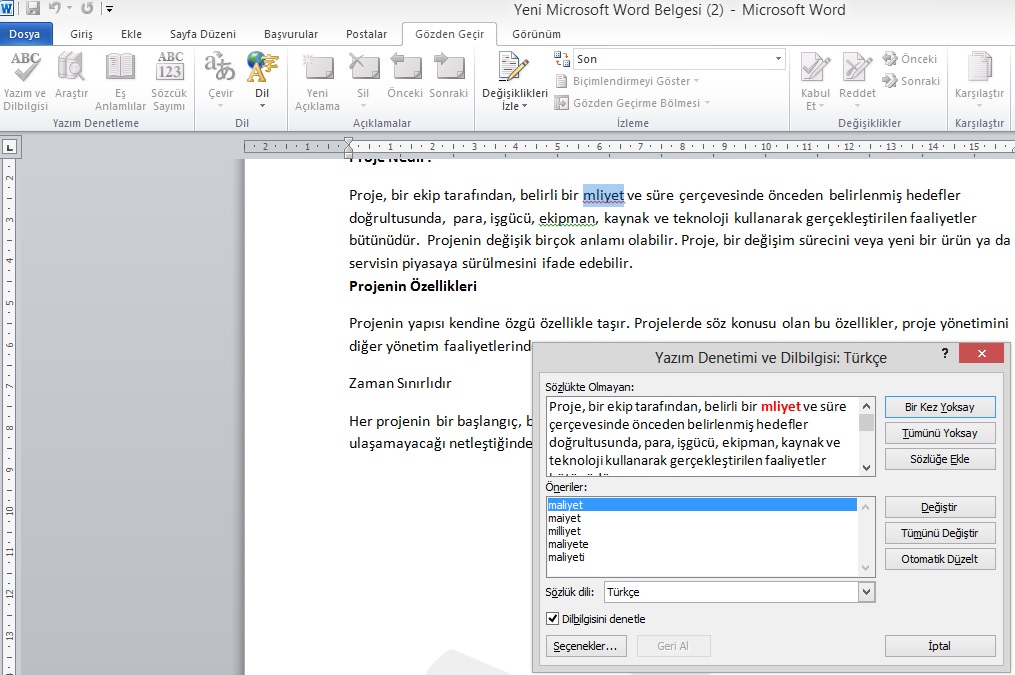
Task: Open the Çevir translate tool
Action: 220,80
